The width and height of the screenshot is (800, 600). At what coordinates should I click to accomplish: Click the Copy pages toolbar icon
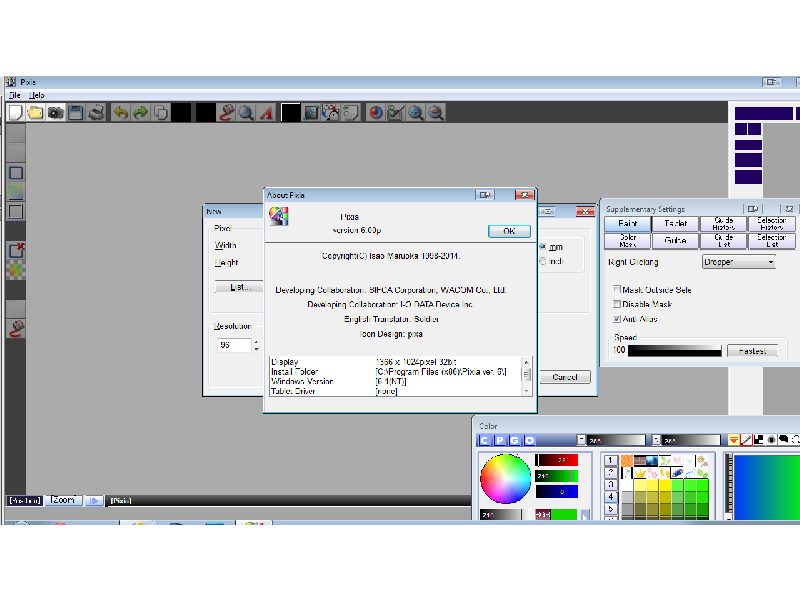point(161,113)
